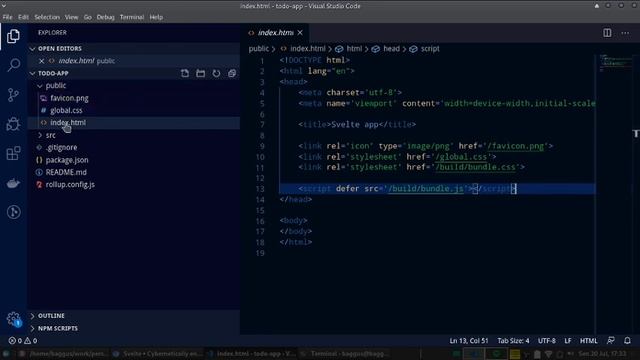Open README.md file

coord(66,172)
